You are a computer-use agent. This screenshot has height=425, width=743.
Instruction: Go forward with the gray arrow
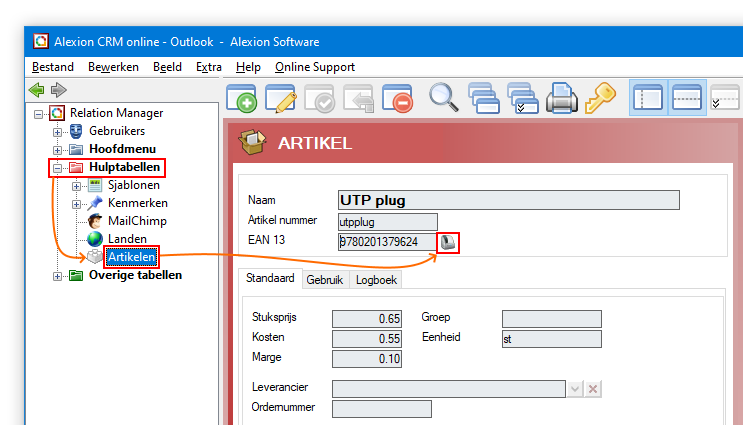[x=59, y=90]
